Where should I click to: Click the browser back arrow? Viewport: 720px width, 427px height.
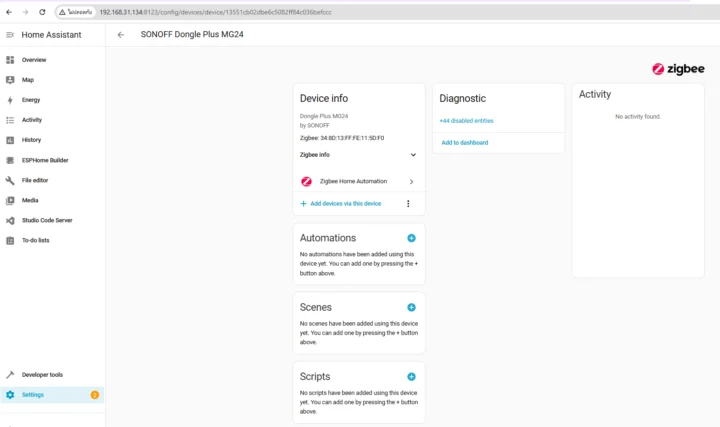coord(9,12)
